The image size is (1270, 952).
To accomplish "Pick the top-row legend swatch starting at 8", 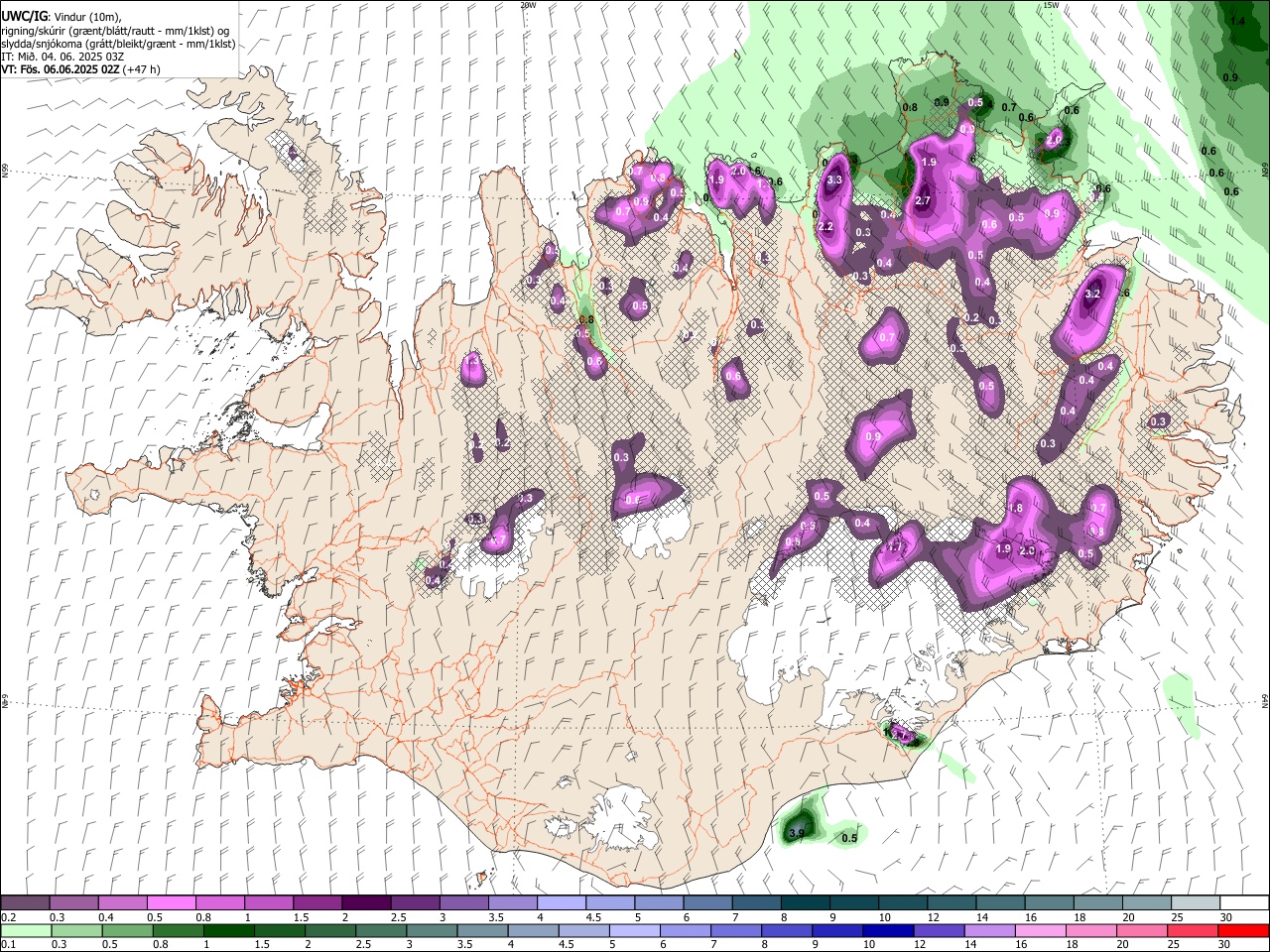I will click(805, 903).
